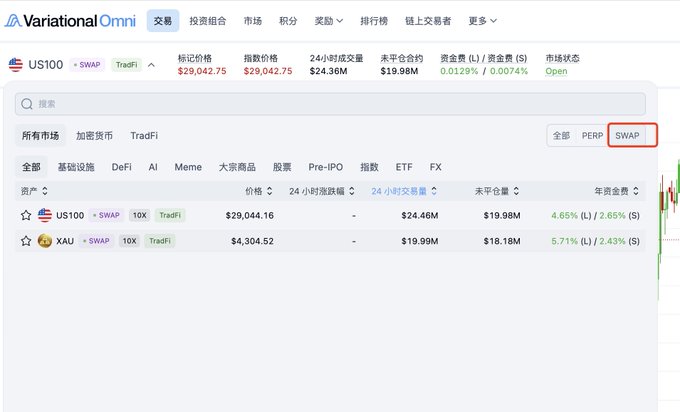The image size is (680, 412).
Task: Favorite US100 with the star icon
Action: 26,215
